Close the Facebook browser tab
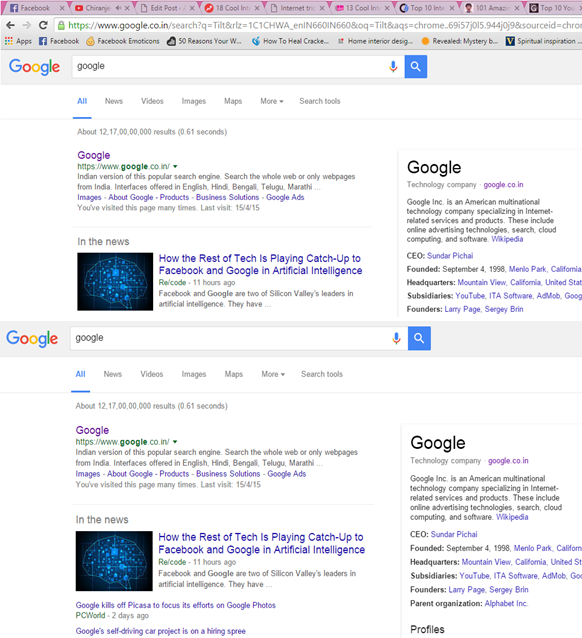This screenshot has width=582, height=638. (x=62, y=8)
